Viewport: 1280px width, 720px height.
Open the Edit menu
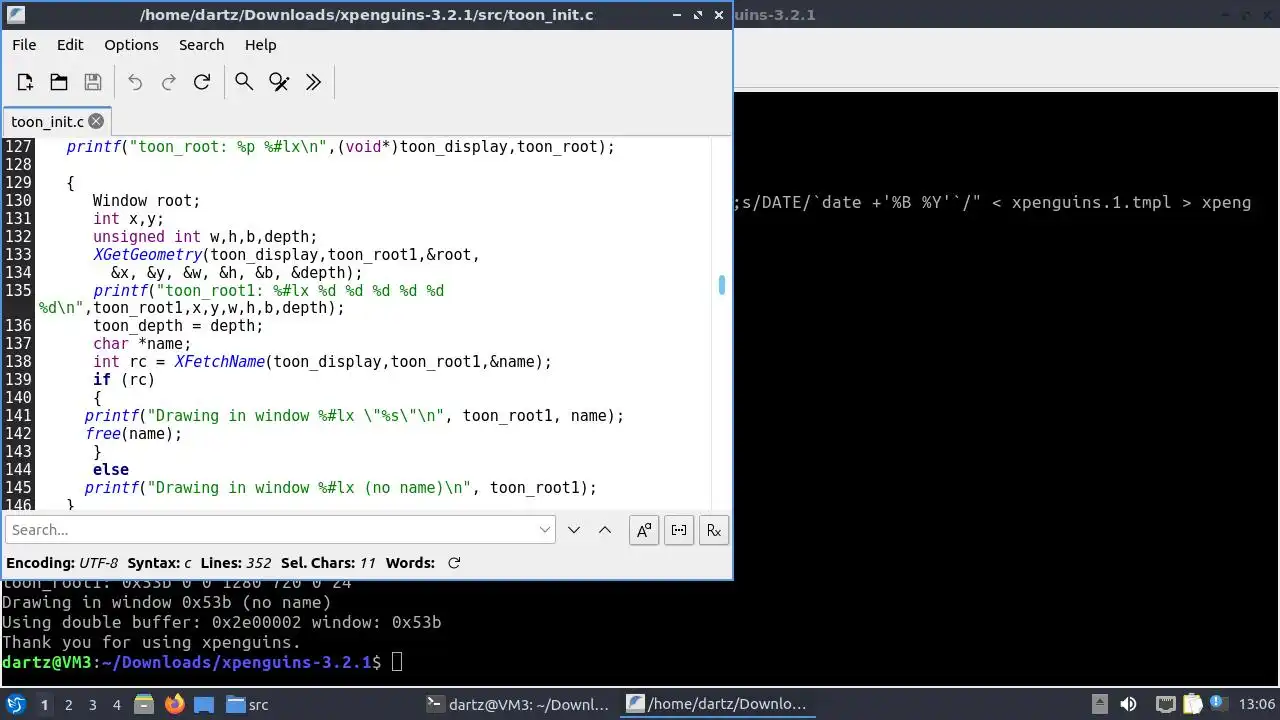point(70,45)
